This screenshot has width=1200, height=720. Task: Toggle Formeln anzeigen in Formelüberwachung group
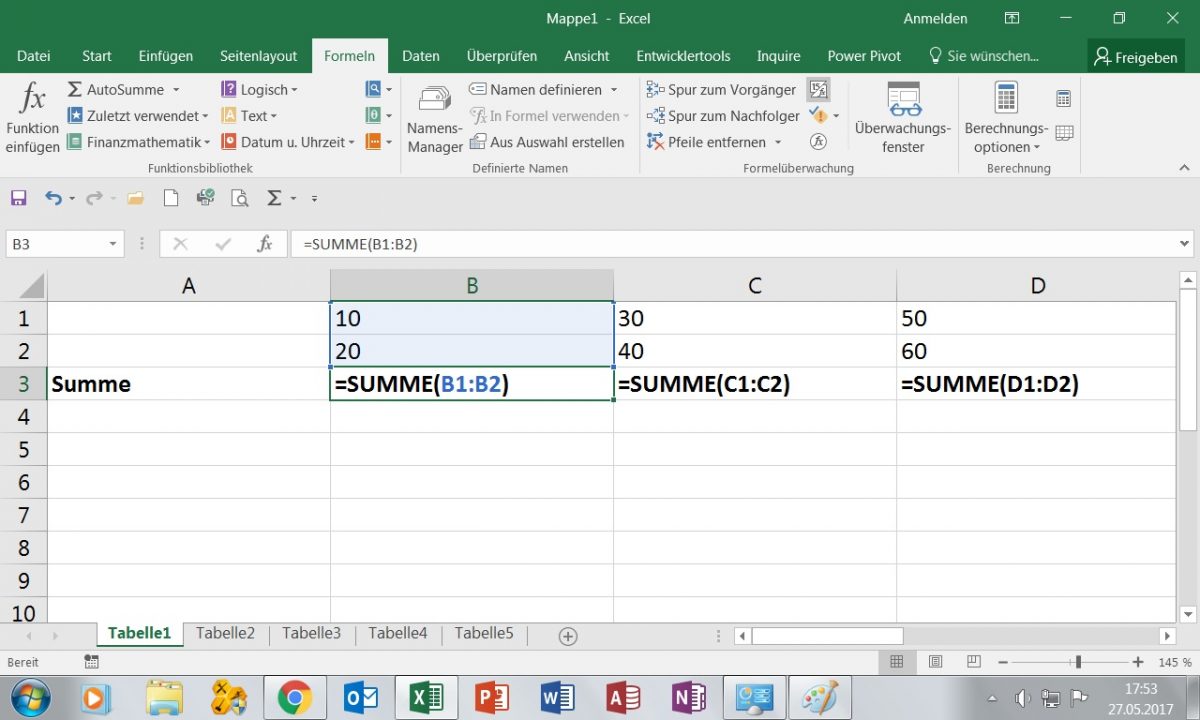819,89
